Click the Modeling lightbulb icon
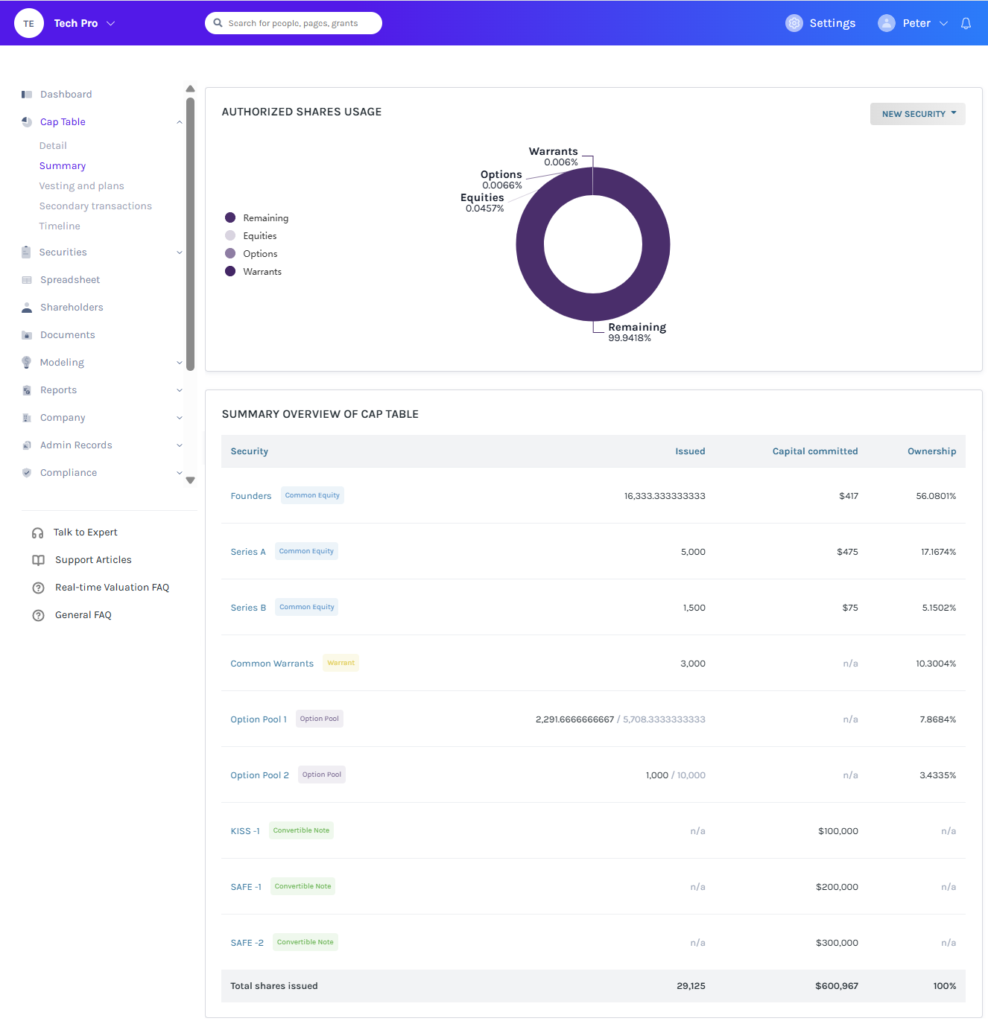Image resolution: width=988 pixels, height=1024 pixels. click(x=27, y=362)
